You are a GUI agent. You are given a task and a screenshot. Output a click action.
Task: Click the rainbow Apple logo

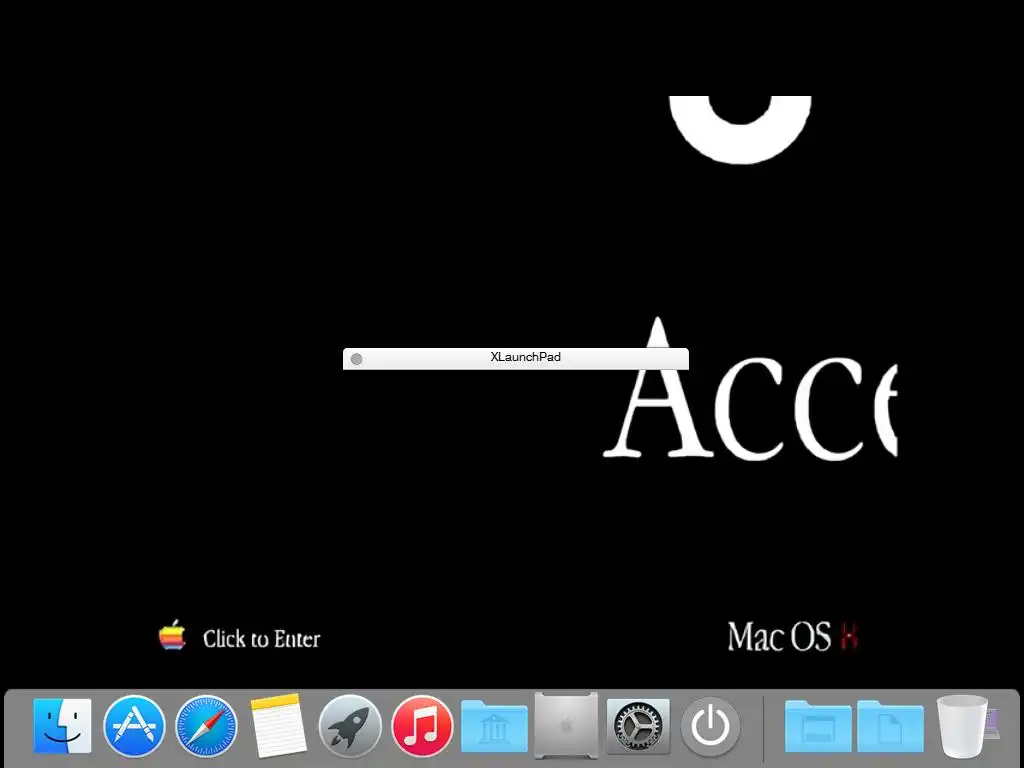[172, 635]
